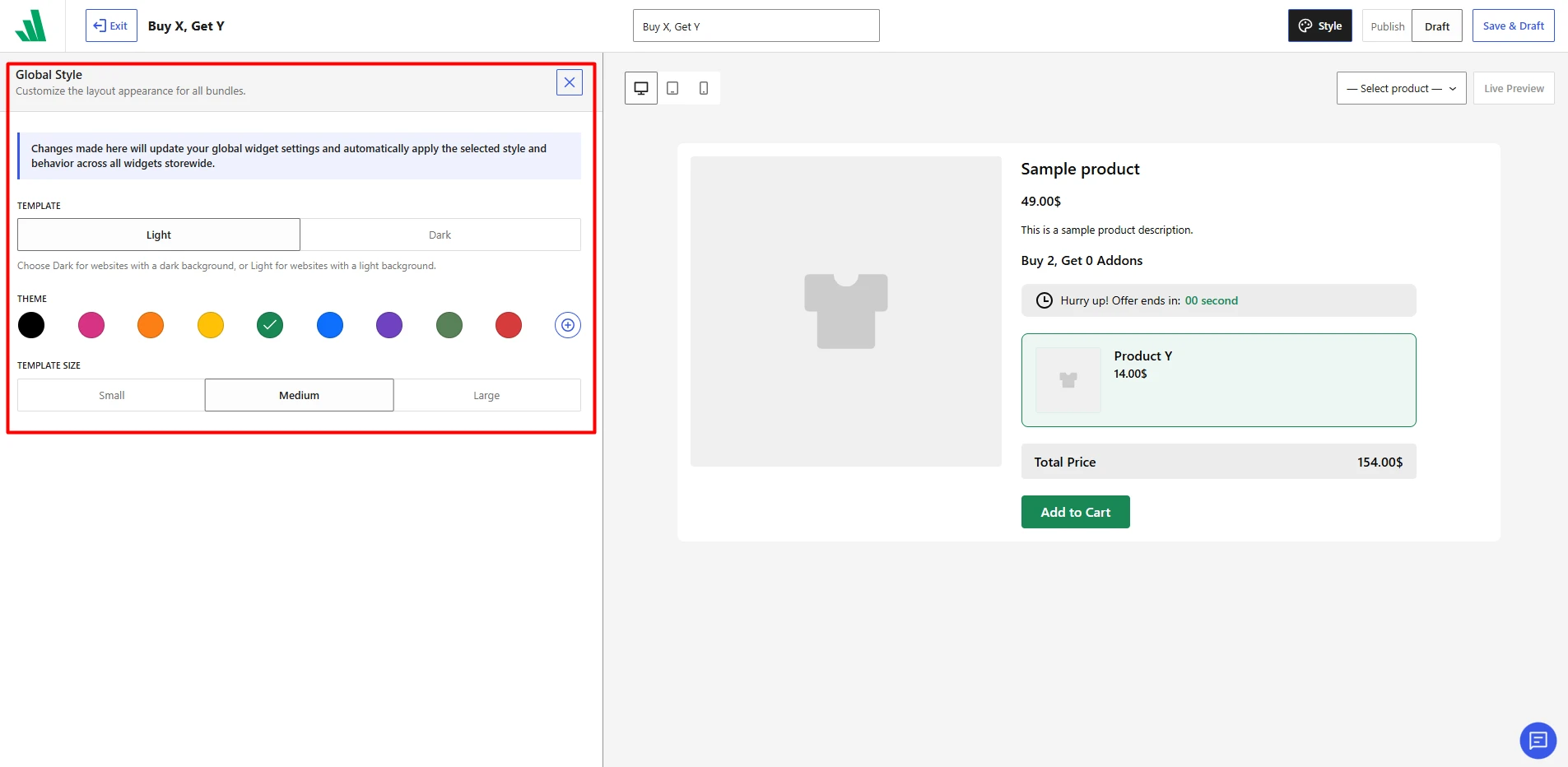The image size is (1568, 767).
Task: Click Add to Cart in preview
Action: tap(1076, 512)
